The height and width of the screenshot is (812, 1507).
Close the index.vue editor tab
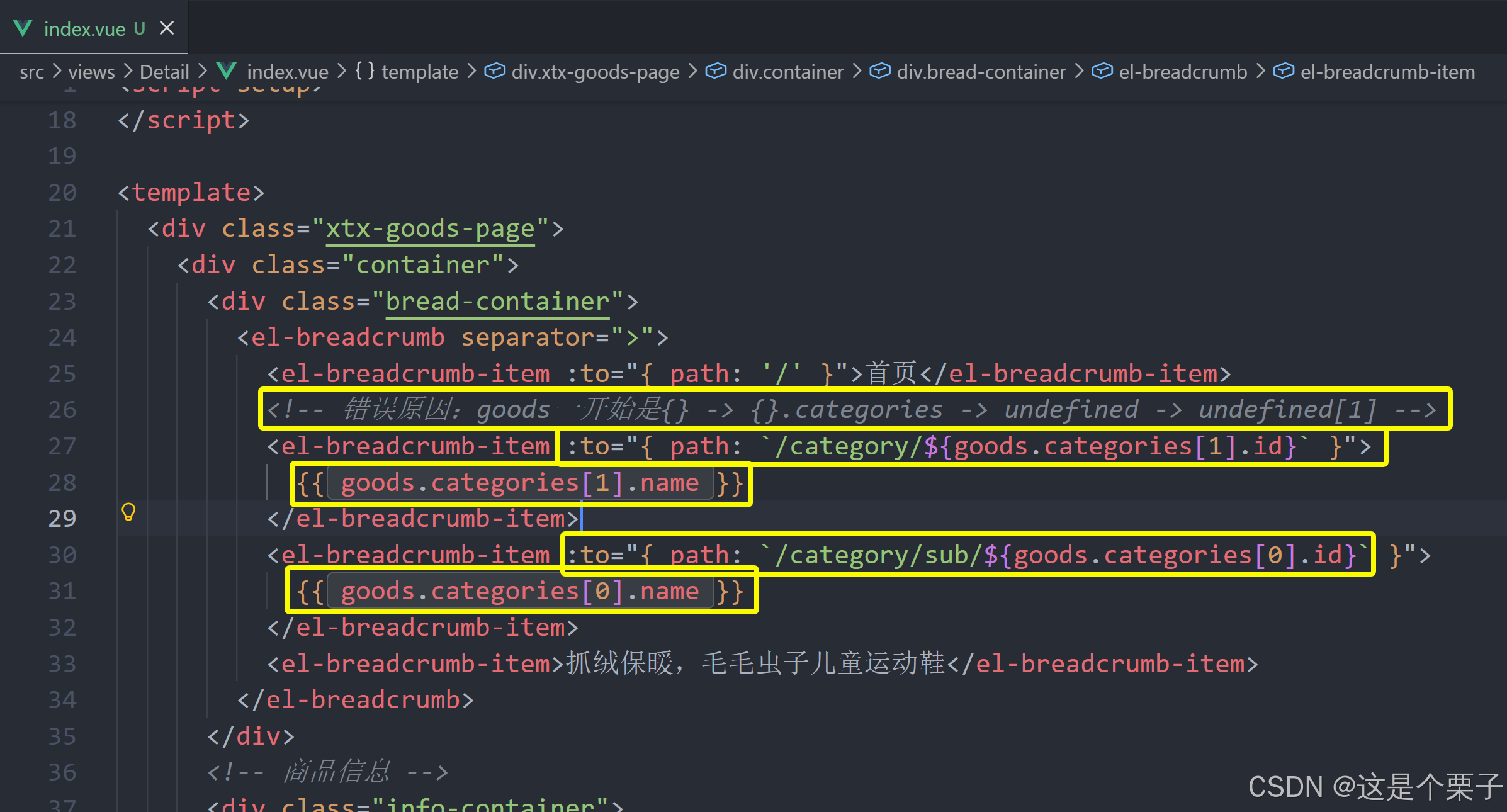(167, 28)
